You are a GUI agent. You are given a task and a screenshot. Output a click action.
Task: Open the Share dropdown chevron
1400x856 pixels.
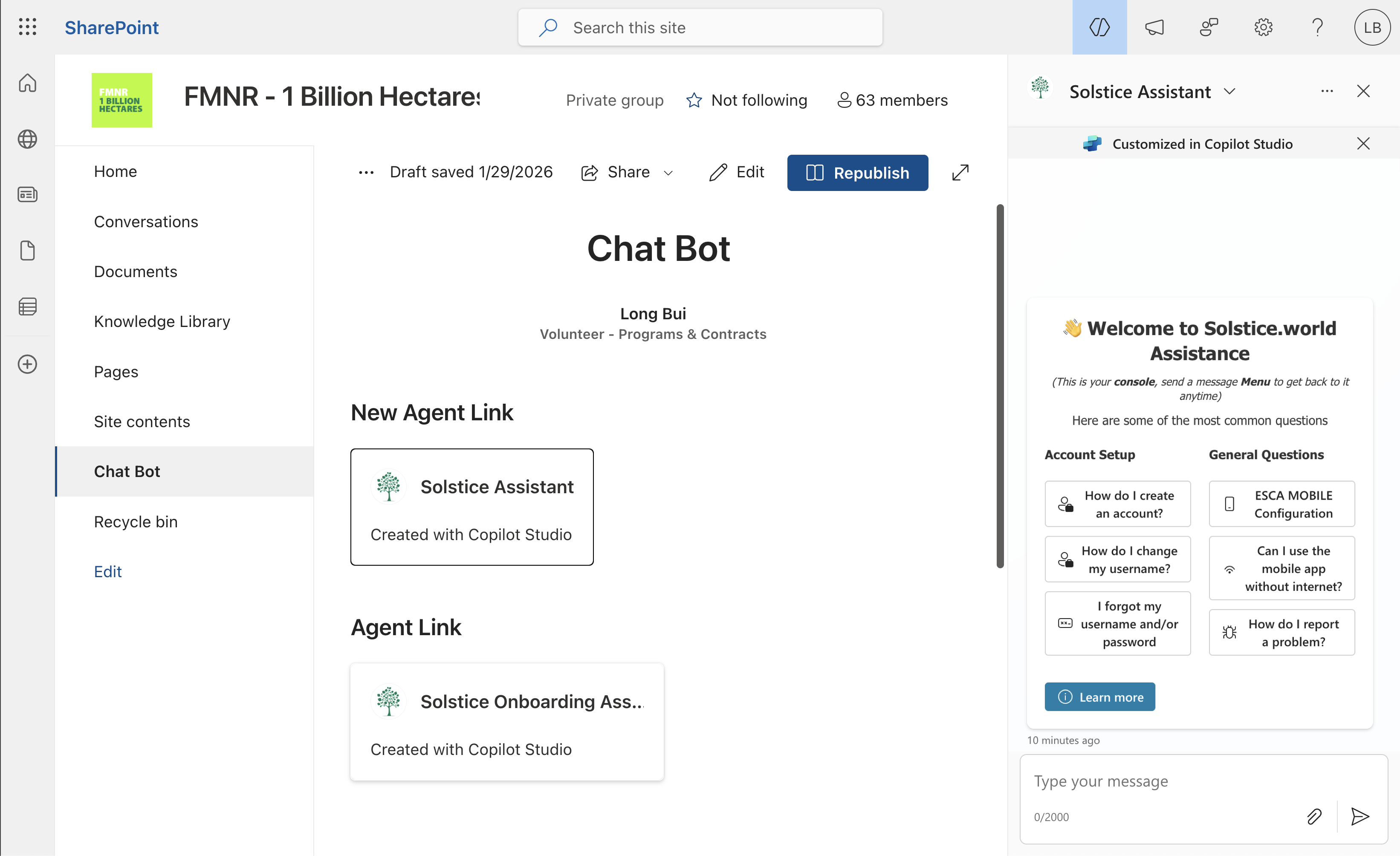pos(669,173)
